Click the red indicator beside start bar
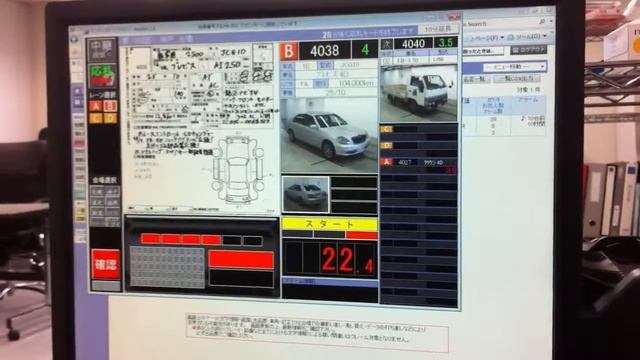 362,235
